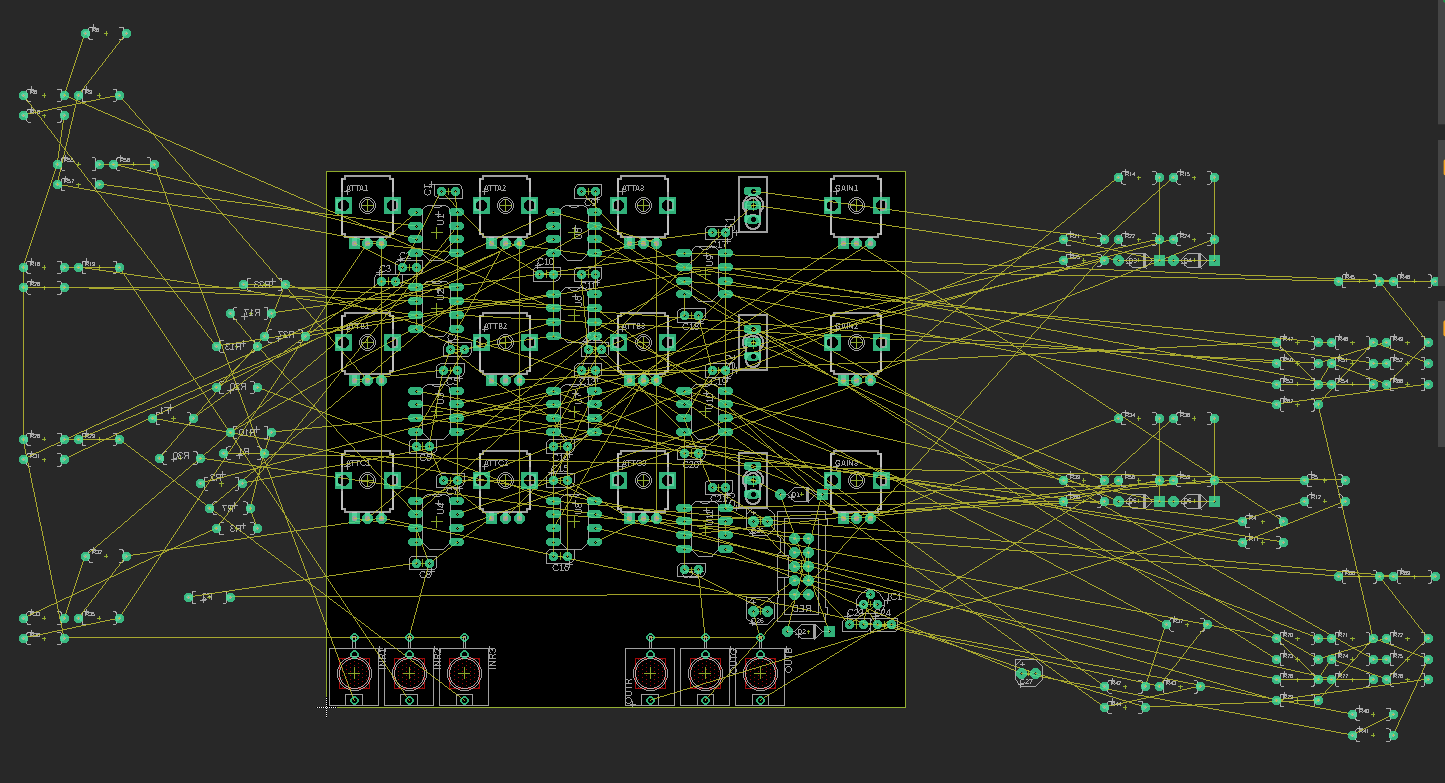Select the ATTA1 potentiometer footprint
Screen dimensions: 1445x783
tap(367, 210)
